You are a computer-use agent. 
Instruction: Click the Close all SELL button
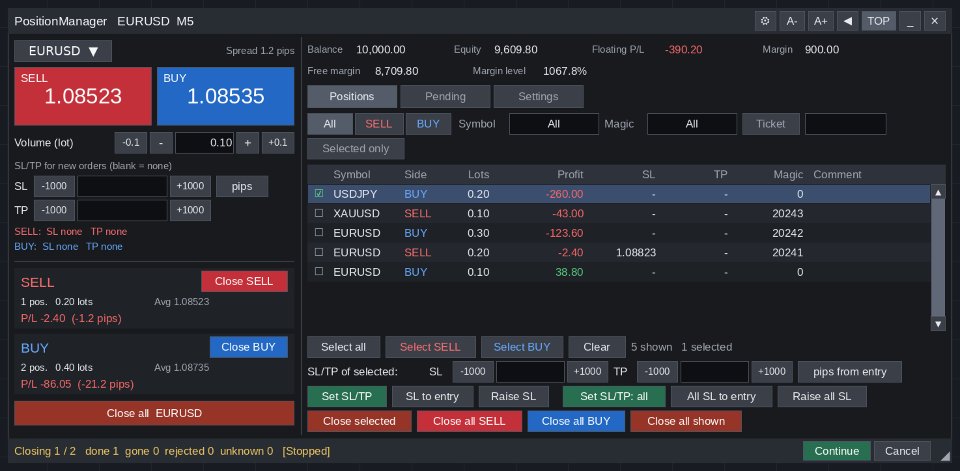(x=470, y=421)
